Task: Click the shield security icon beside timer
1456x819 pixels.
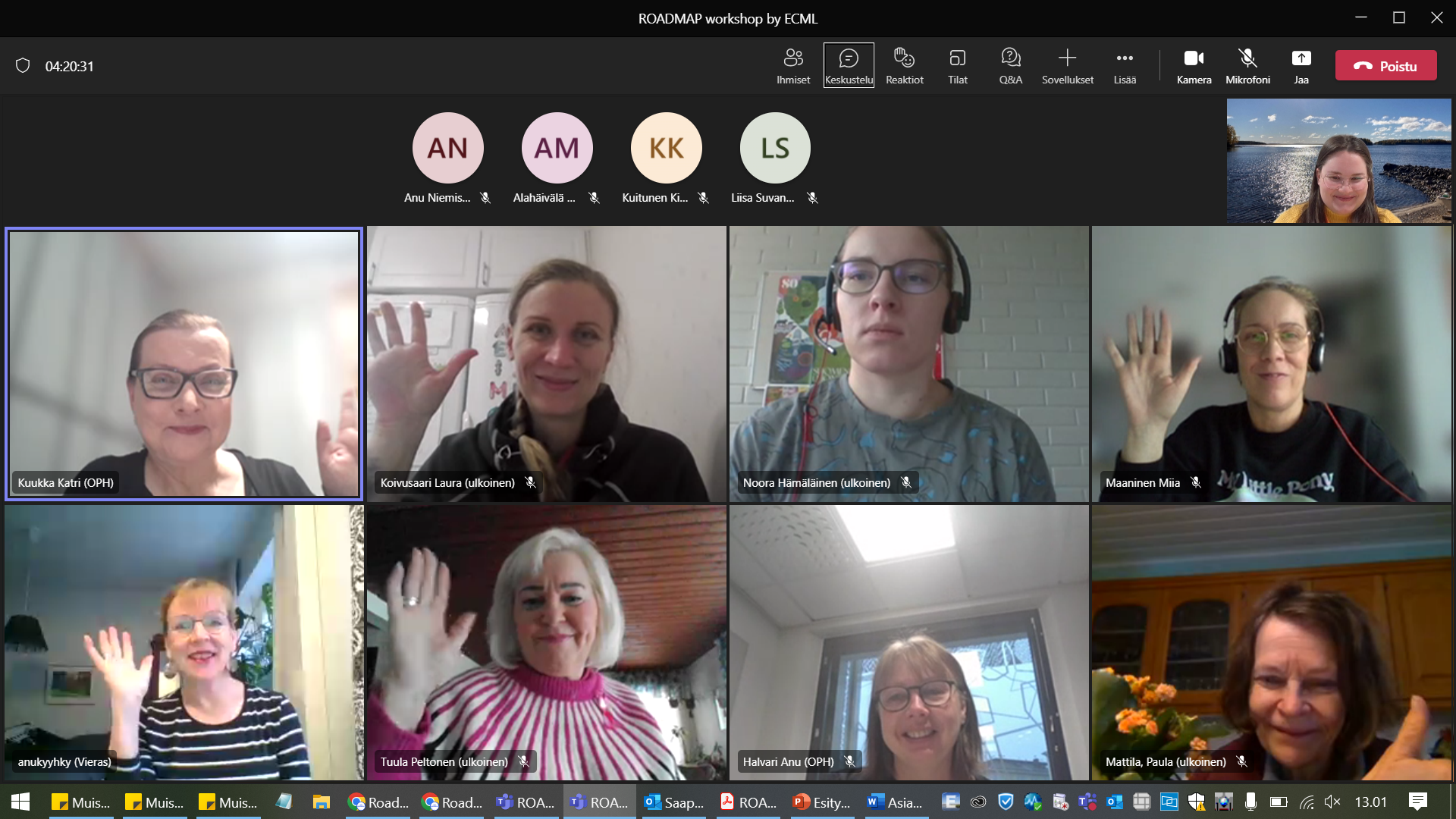Action: (23, 66)
